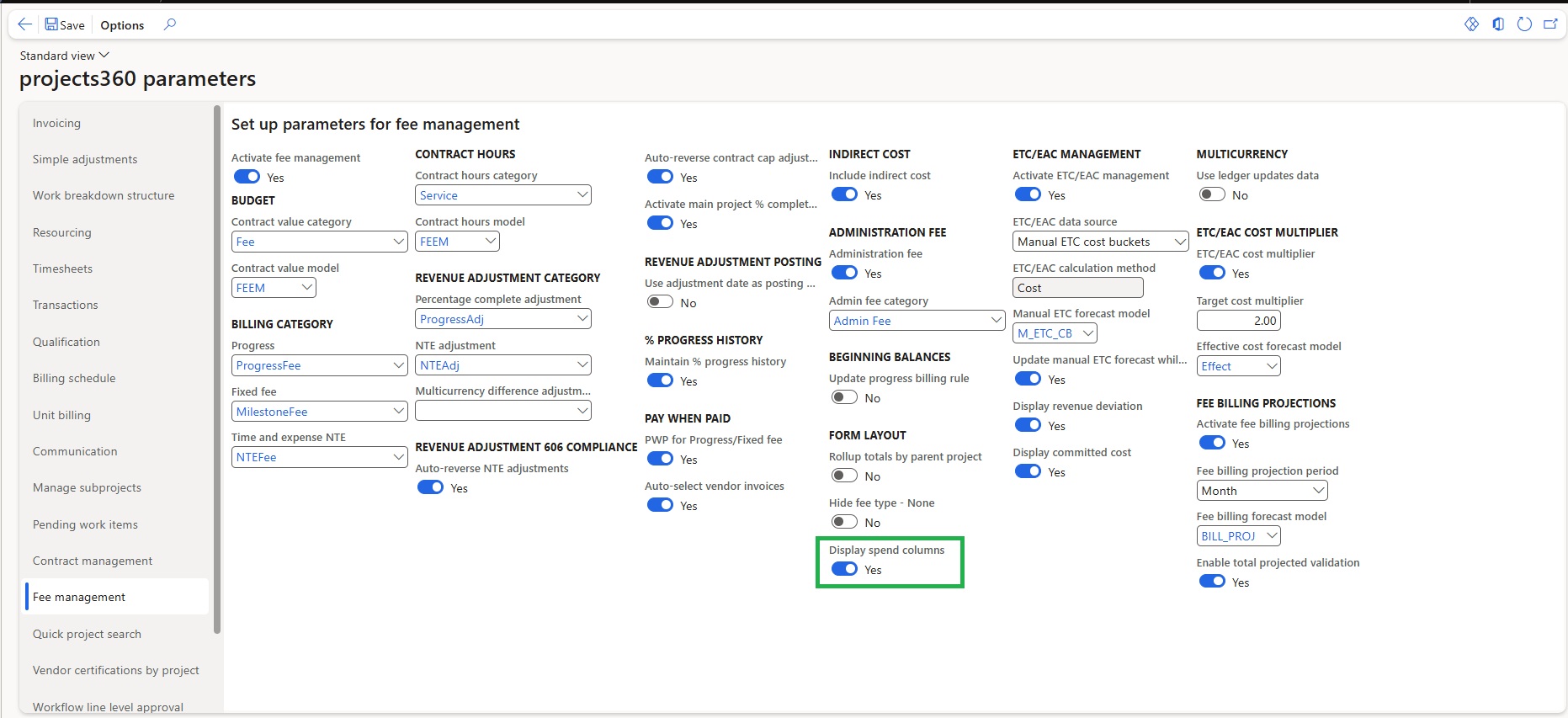This screenshot has width=1568, height=718.
Task: Enable Use ledger updates data toggle
Action: [1212, 194]
